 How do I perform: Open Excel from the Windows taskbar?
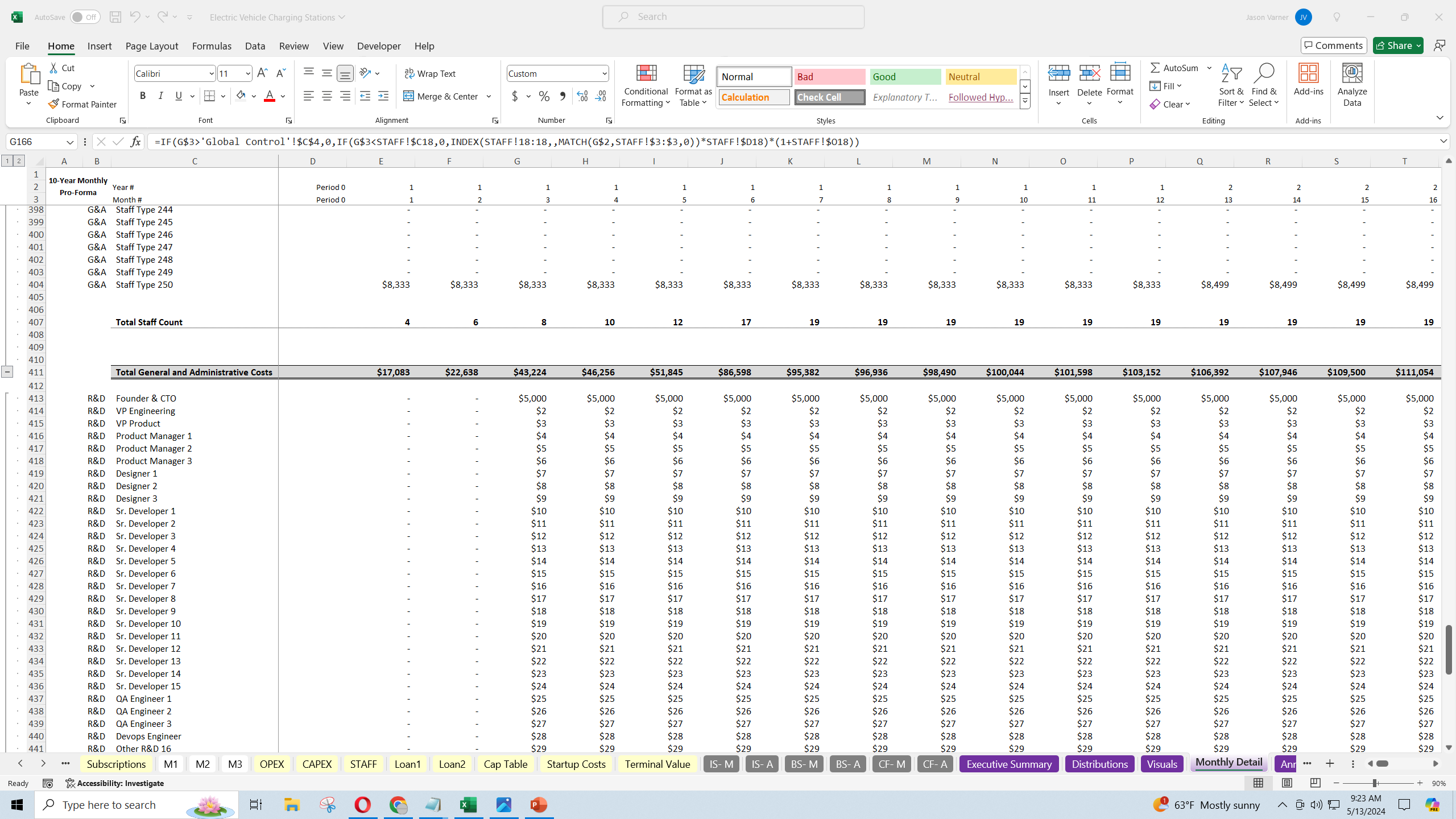[x=468, y=805]
